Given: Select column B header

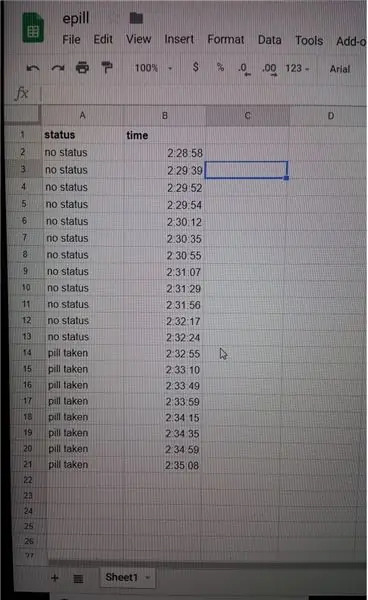Looking at the screenshot, I should point(165,116).
